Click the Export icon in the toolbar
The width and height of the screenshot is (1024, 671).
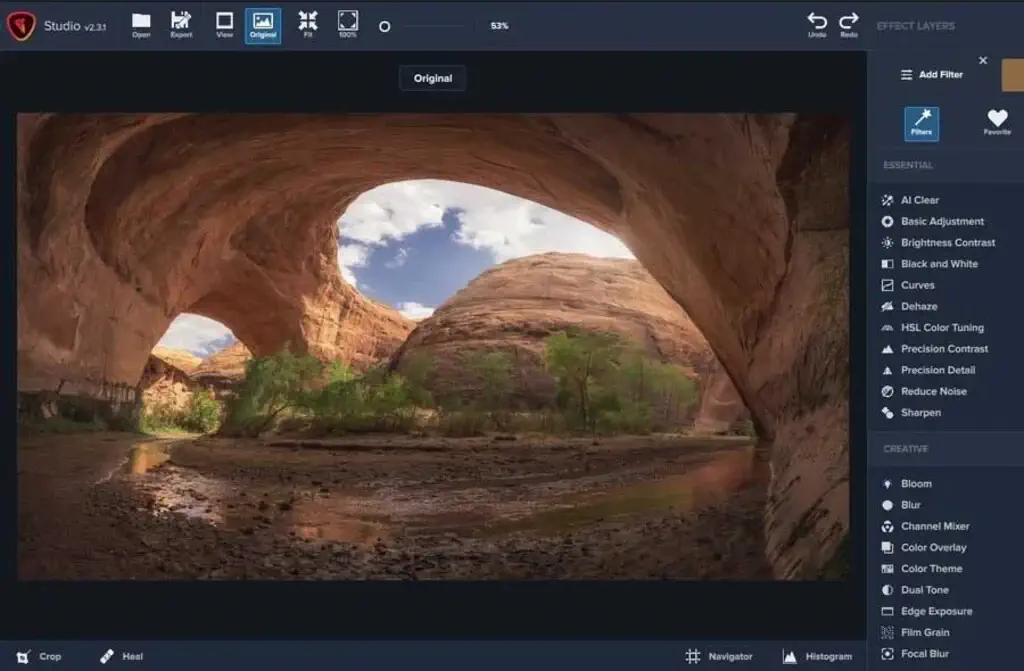[180, 26]
